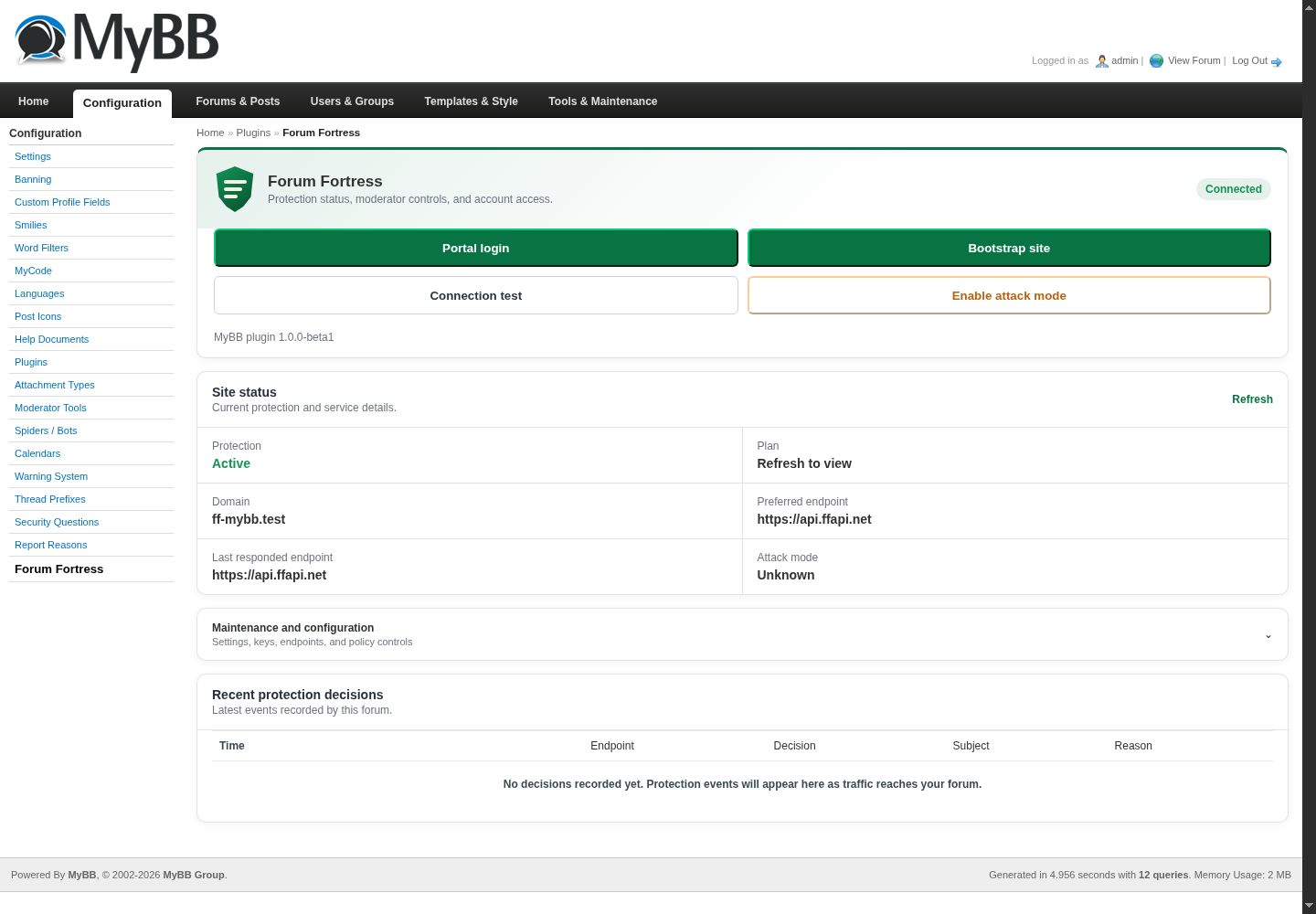Screen dimensions: 1316x914
Task: Click the plugin version 1.0.0-beta1 text
Action: (274, 337)
